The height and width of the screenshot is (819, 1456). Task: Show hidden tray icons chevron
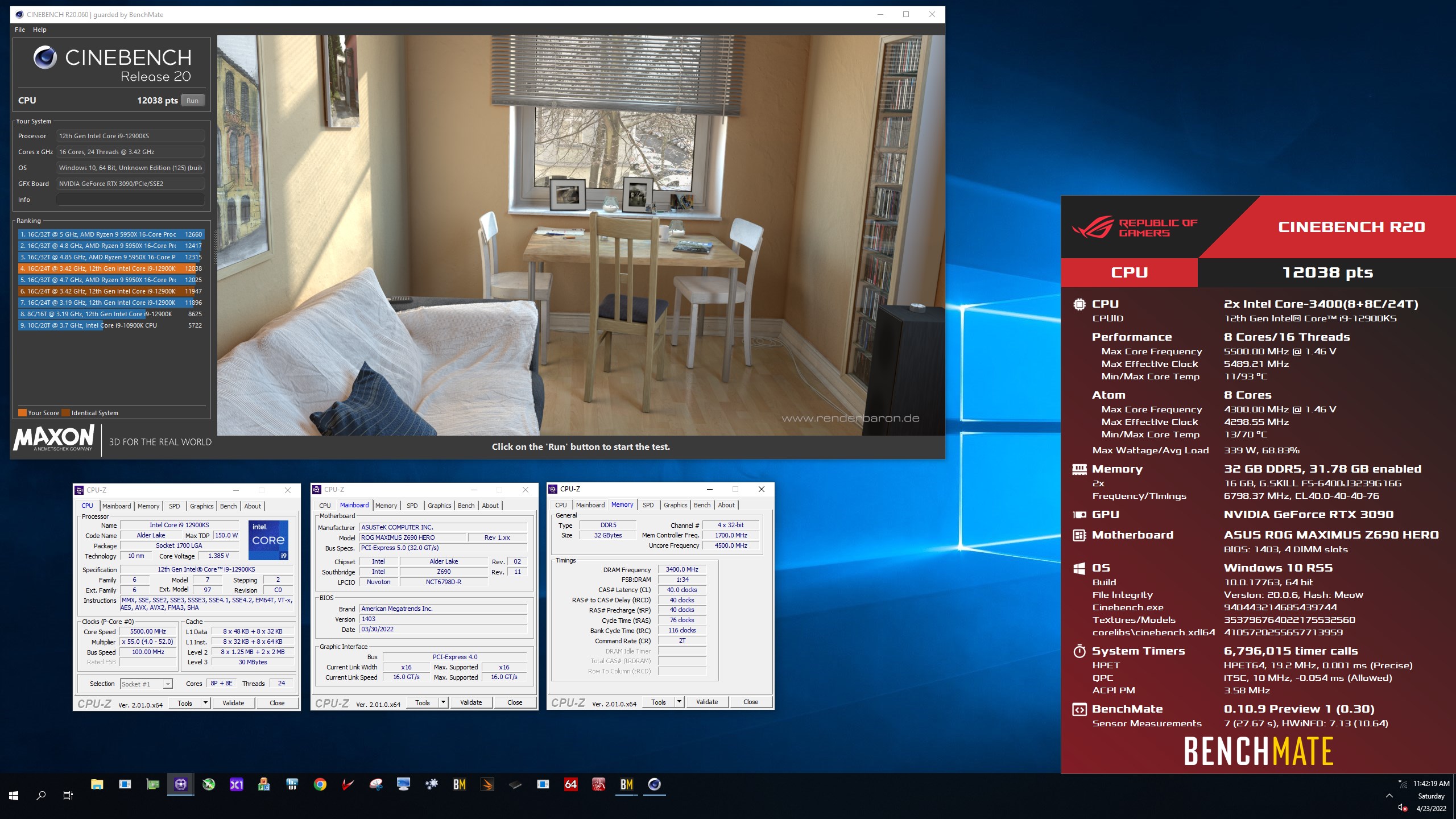[1389, 796]
